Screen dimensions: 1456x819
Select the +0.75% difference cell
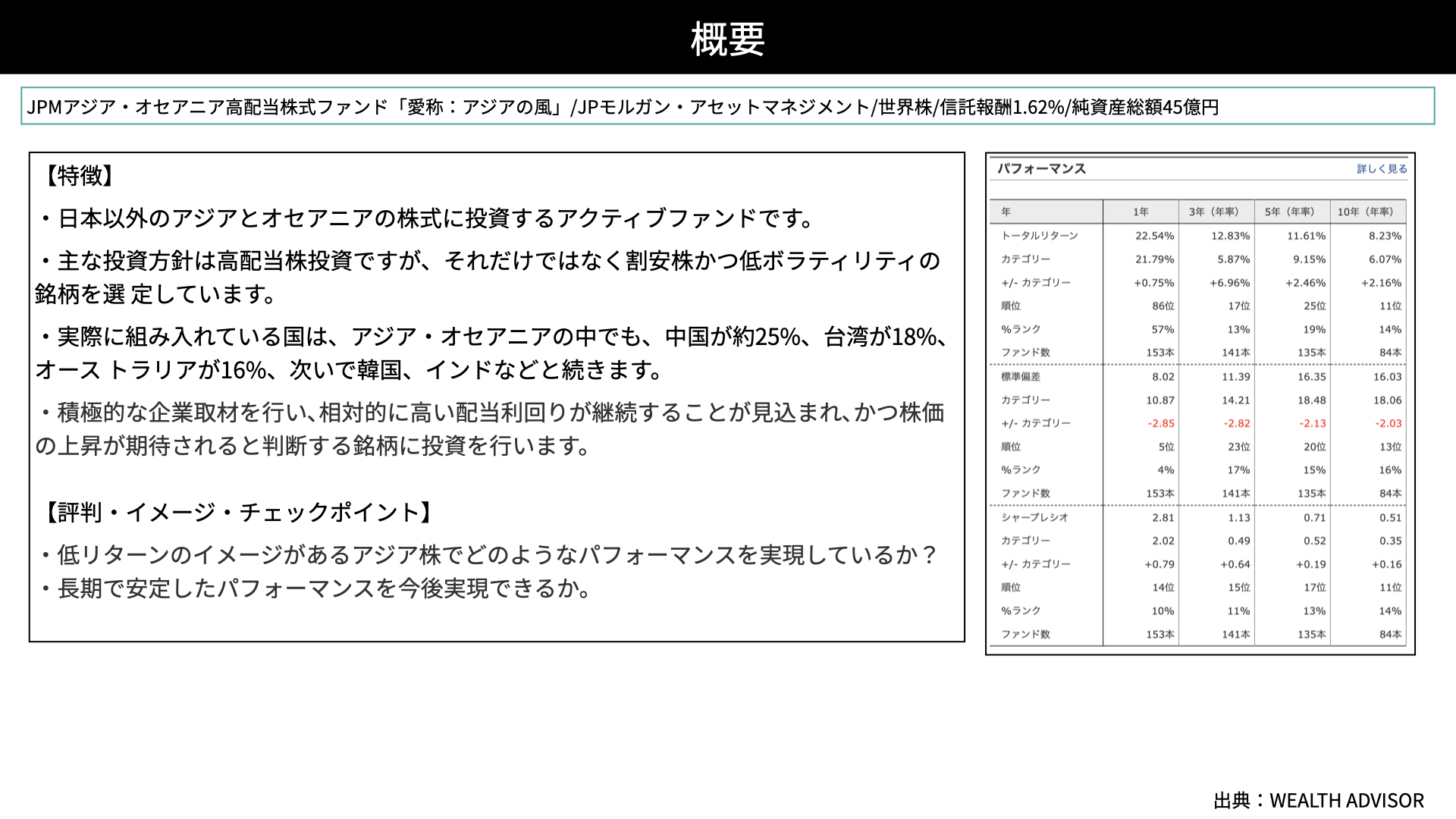(x=1154, y=283)
